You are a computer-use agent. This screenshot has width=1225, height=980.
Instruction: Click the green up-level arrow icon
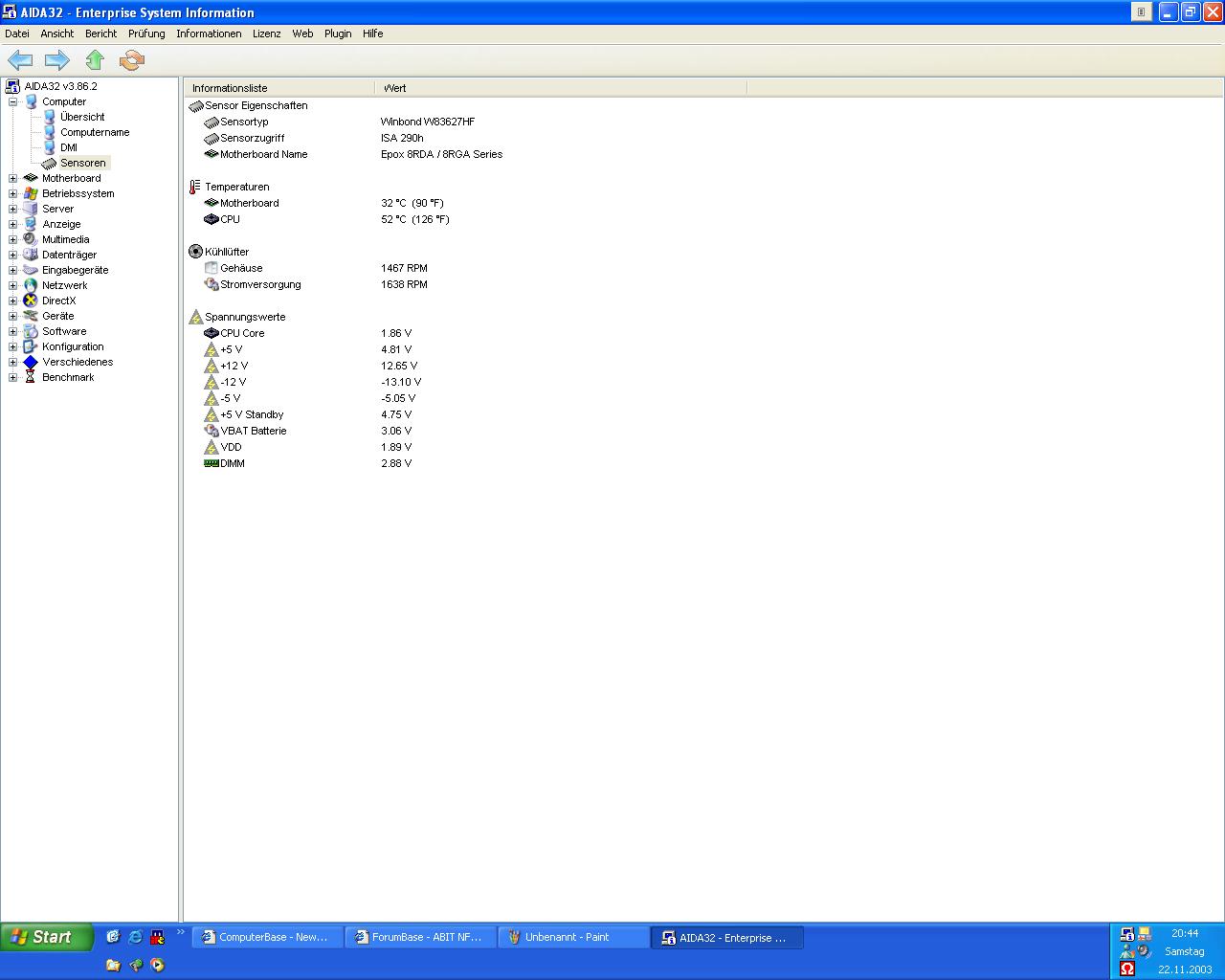(x=95, y=60)
